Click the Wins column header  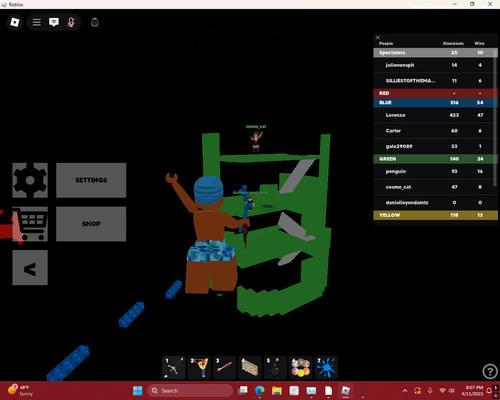[x=479, y=43]
